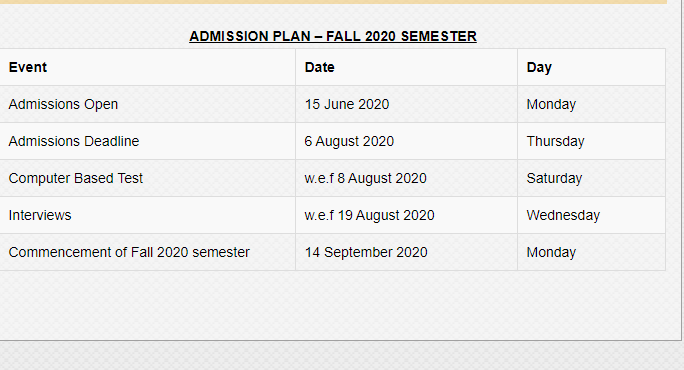Select the Event column header
The image size is (684, 370).
[x=147, y=67]
